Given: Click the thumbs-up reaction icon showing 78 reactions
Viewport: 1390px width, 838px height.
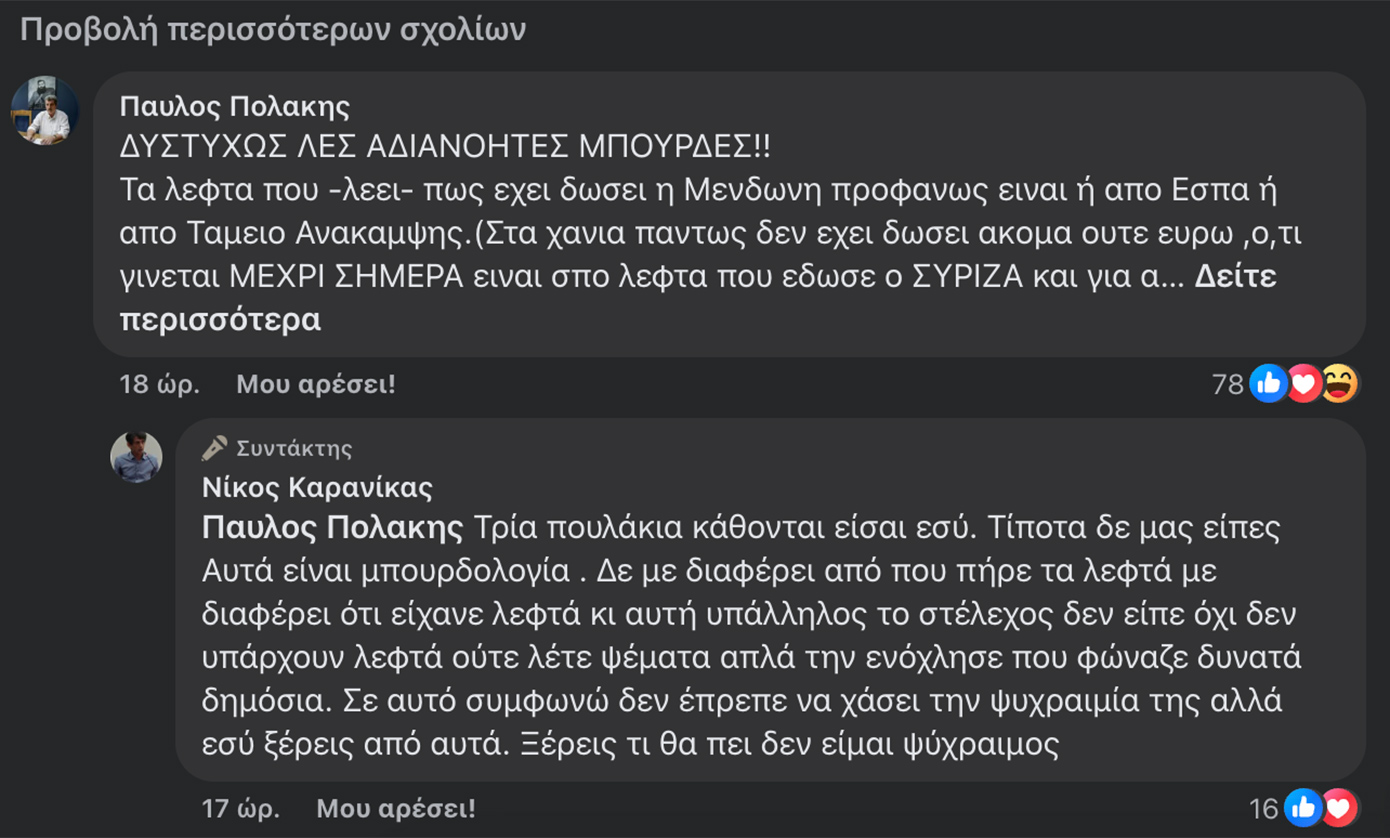Looking at the screenshot, I should pyautogui.click(x=1268, y=381).
